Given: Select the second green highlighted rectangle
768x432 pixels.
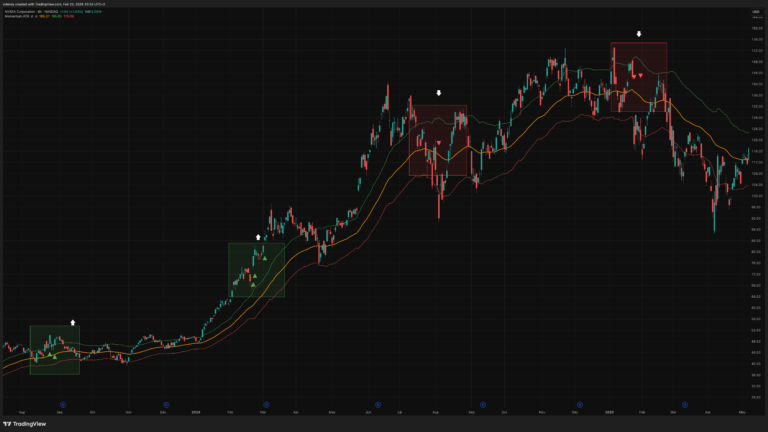Looking at the screenshot, I should (x=256, y=269).
